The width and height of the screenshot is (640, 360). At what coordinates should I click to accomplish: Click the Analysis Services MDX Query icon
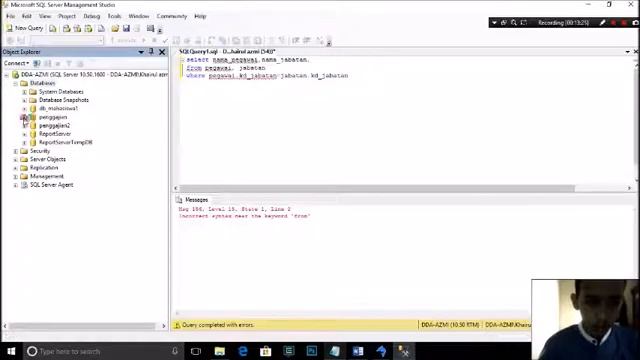66,29
